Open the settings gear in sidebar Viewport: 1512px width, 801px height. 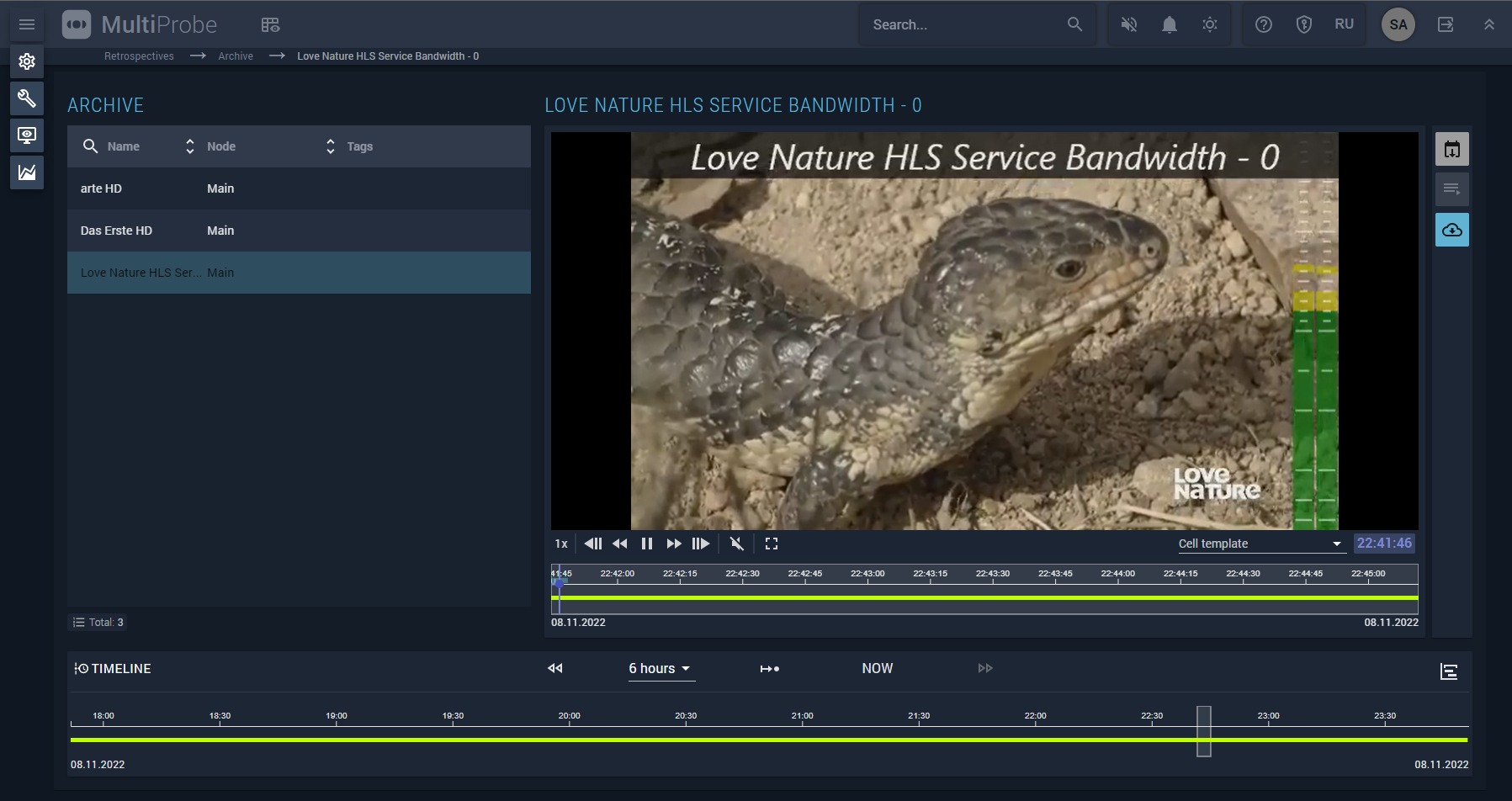[27, 61]
